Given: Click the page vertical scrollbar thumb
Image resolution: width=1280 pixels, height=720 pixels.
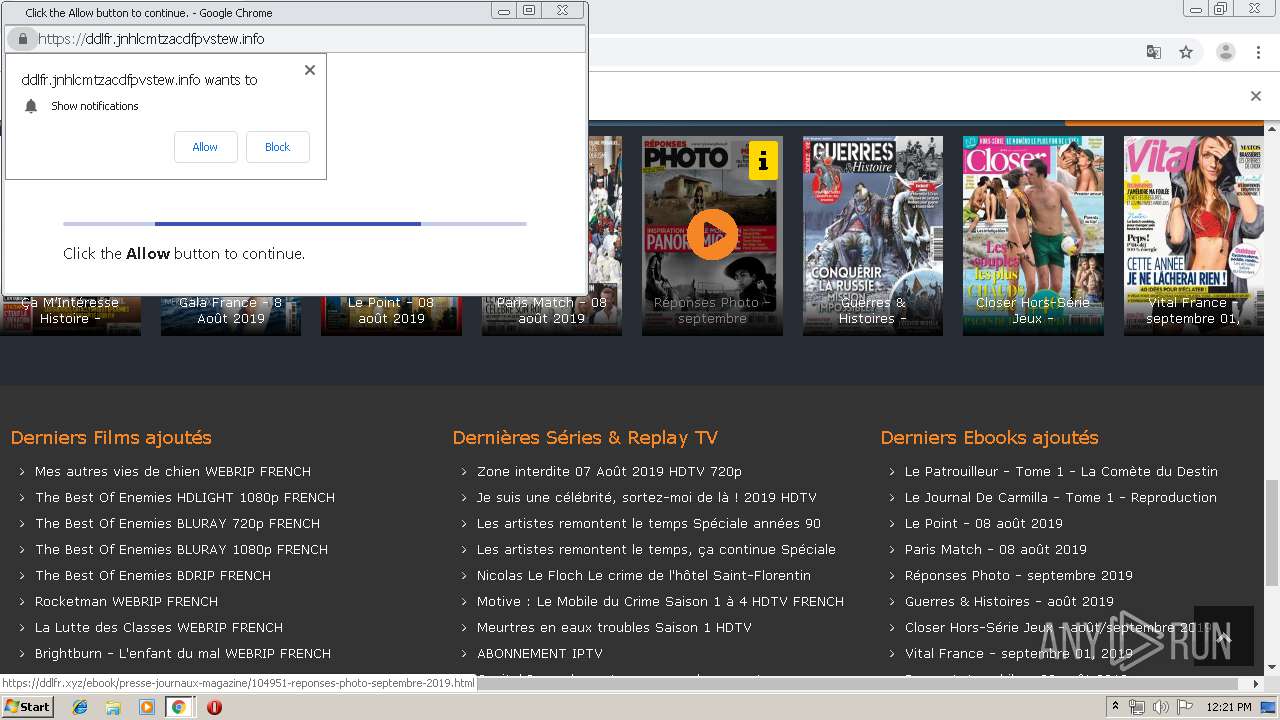Looking at the screenshot, I should click(x=1272, y=532).
